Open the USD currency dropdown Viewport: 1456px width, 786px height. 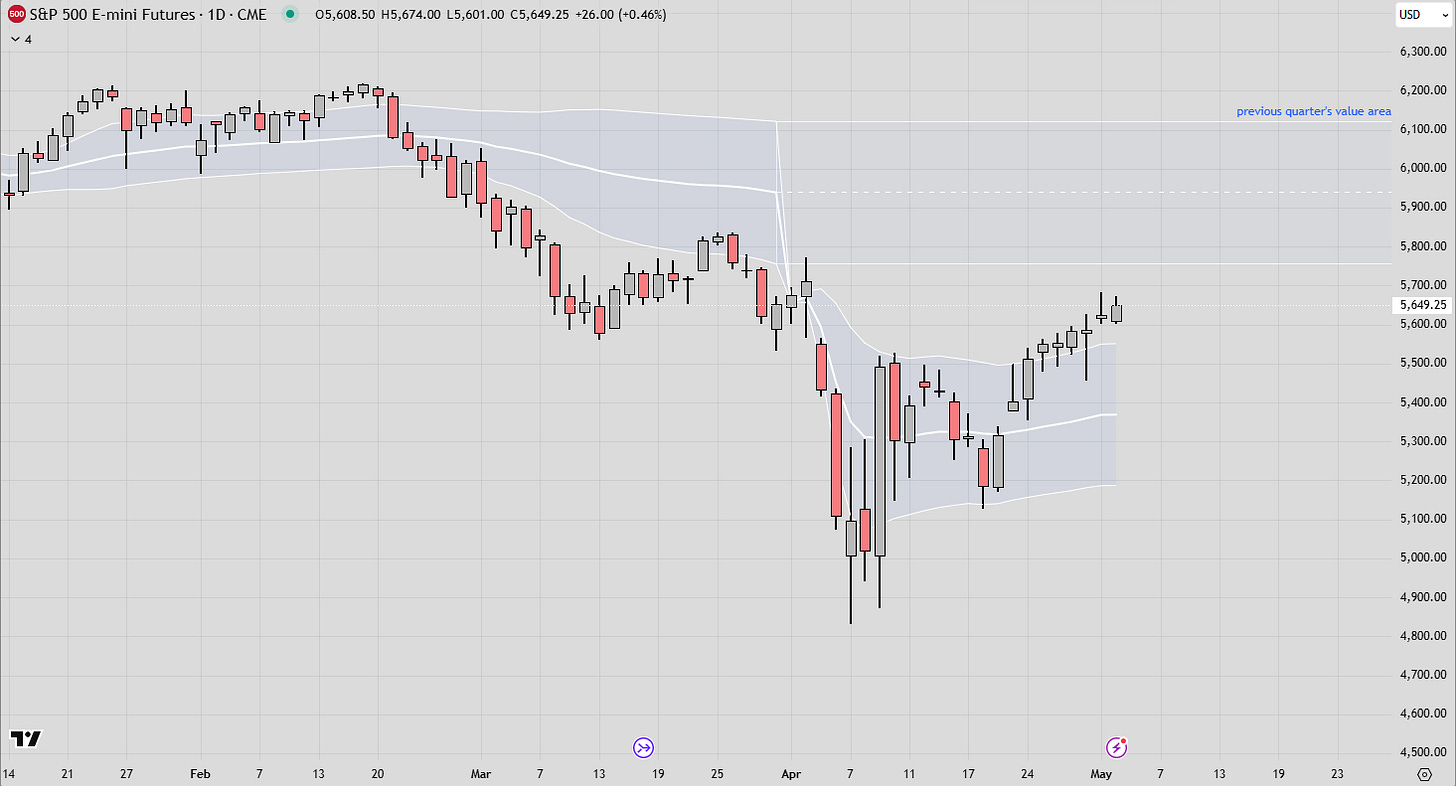pos(1423,15)
